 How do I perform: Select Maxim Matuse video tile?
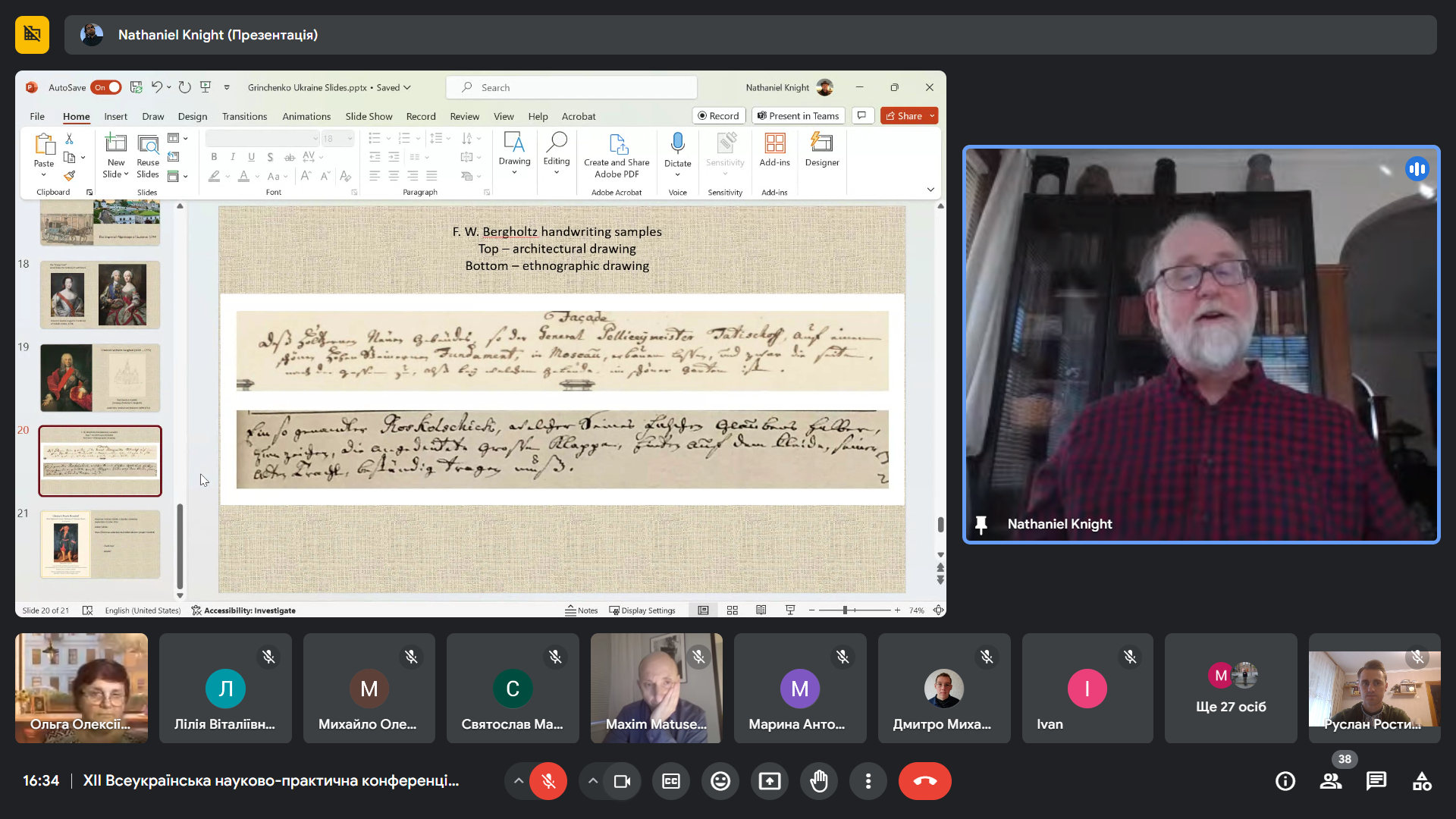click(656, 689)
